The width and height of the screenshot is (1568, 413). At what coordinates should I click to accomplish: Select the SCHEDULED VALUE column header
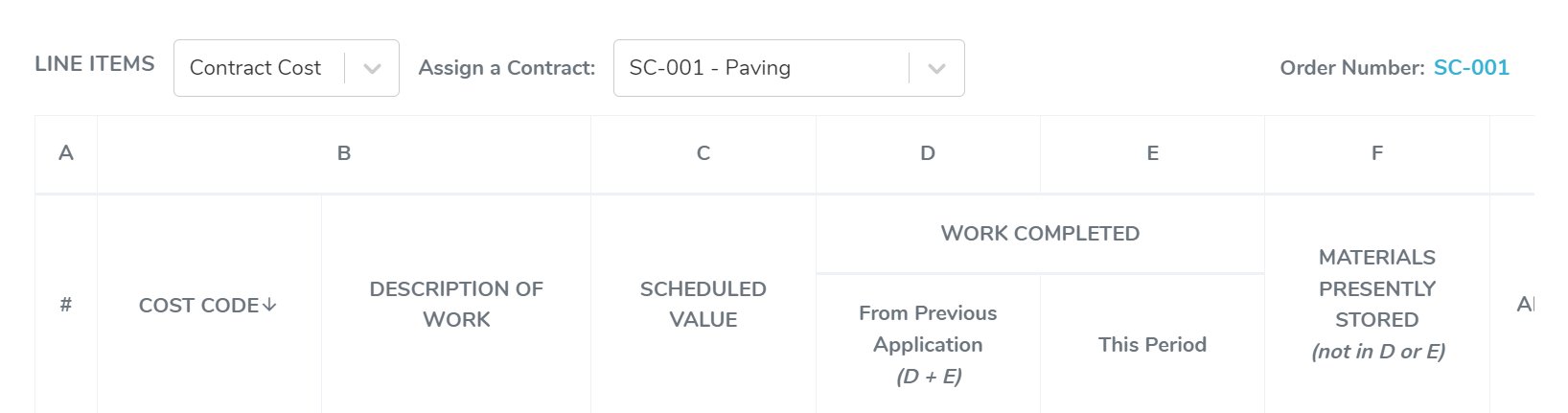tap(703, 304)
